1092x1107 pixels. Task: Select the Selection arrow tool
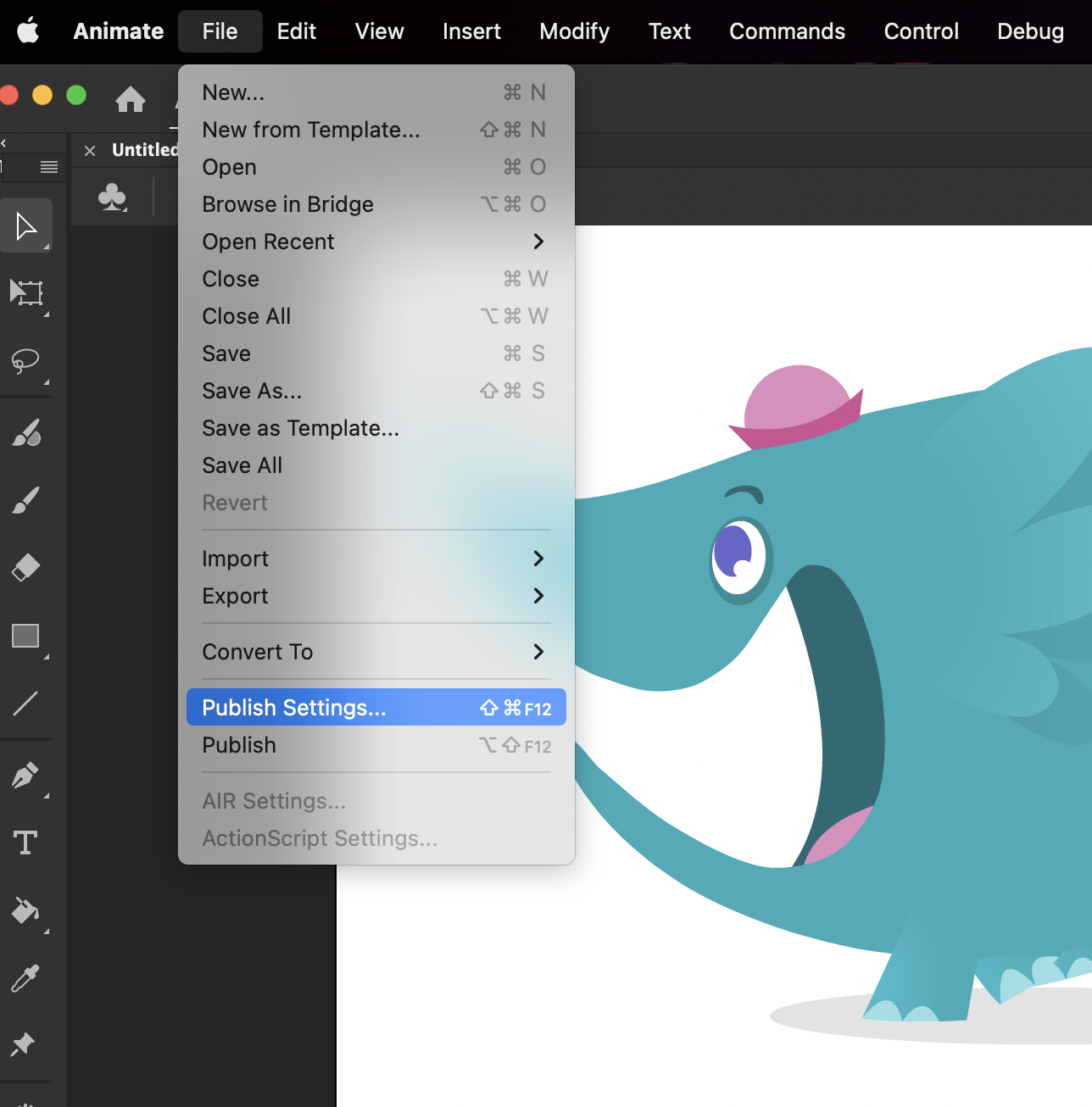tap(26, 226)
